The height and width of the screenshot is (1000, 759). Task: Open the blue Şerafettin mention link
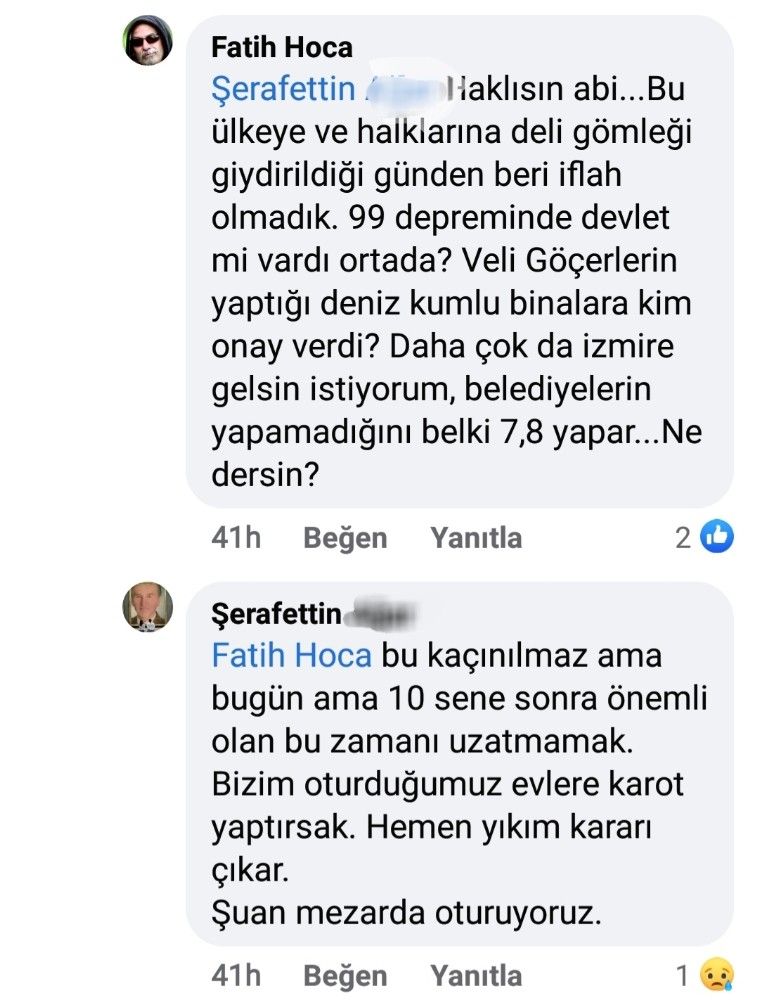click(284, 90)
